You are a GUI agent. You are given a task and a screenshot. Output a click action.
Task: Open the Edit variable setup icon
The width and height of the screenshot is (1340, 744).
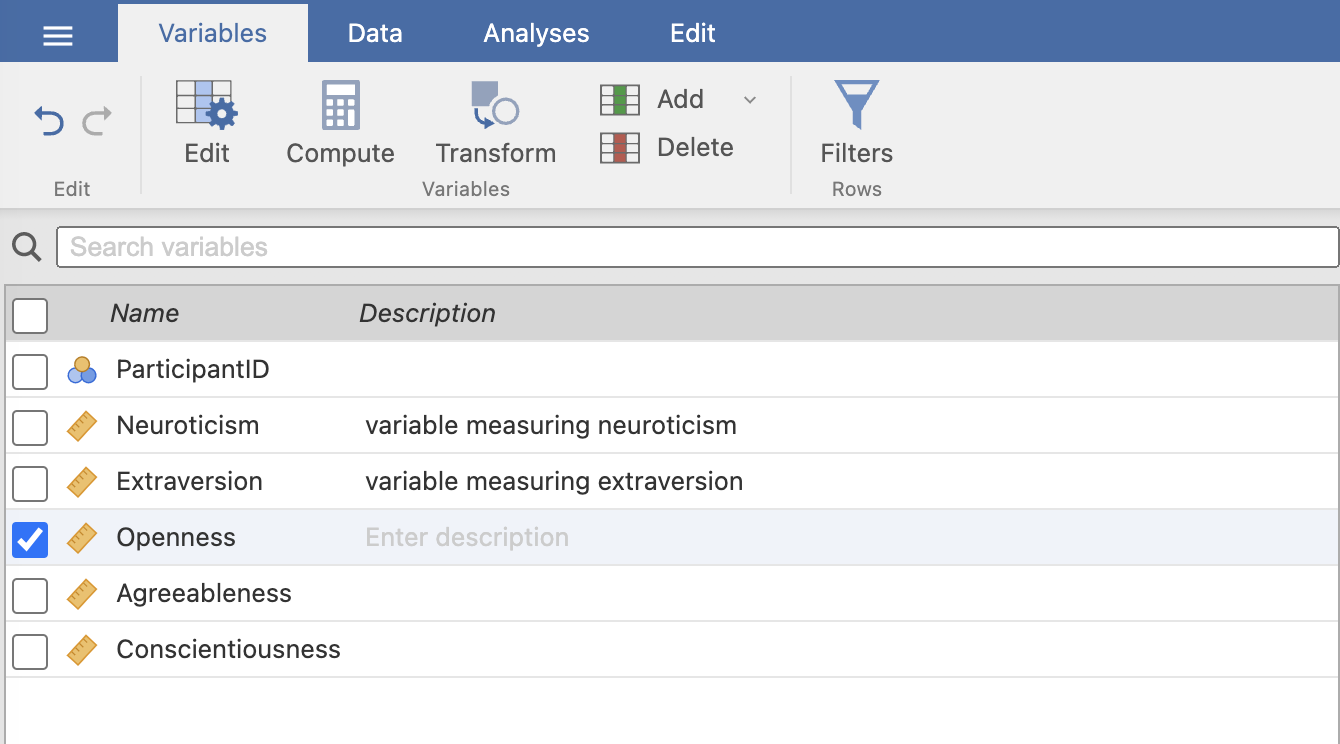(207, 106)
